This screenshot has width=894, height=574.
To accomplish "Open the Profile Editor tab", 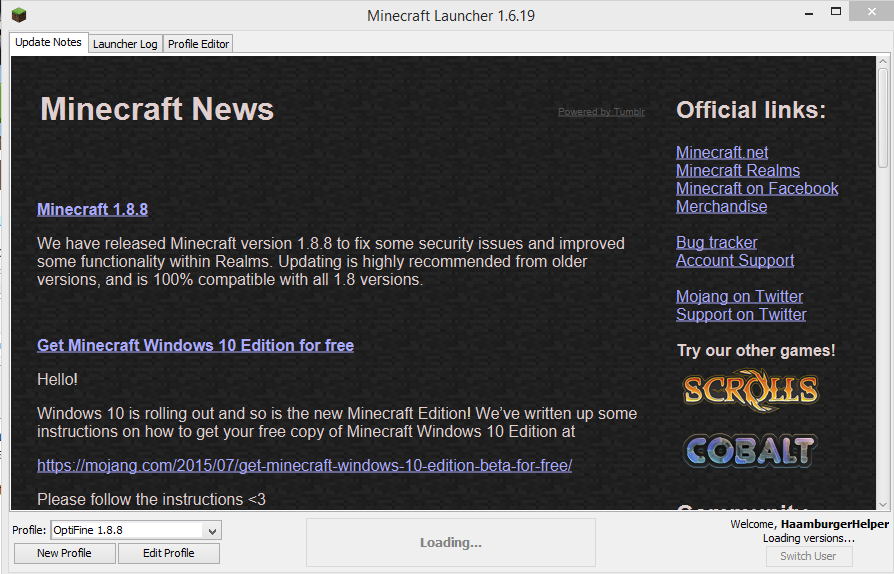I will pos(198,44).
